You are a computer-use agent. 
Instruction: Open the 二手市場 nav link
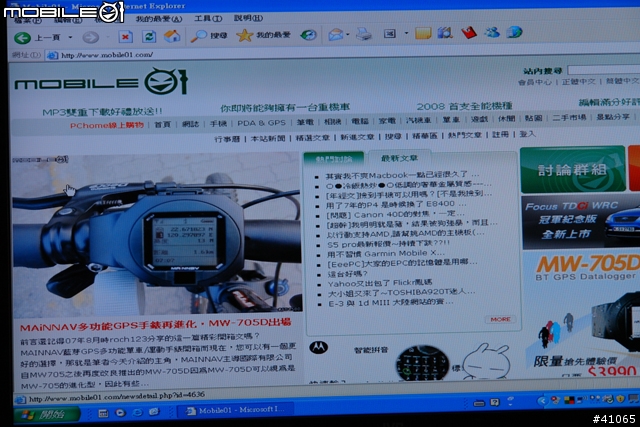point(569,118)
